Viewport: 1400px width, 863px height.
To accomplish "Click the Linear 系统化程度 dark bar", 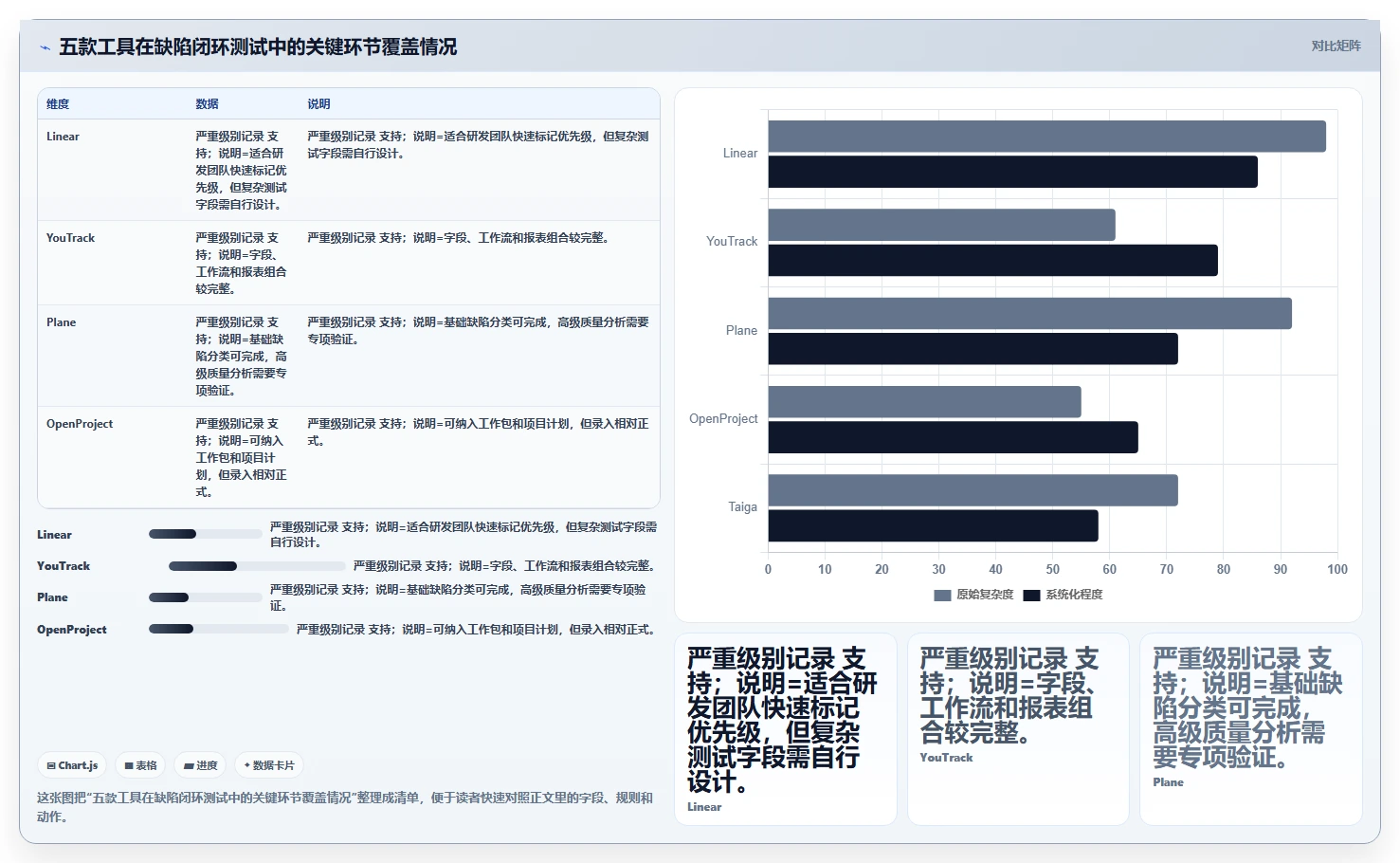I will click(x=1012, y=172).
